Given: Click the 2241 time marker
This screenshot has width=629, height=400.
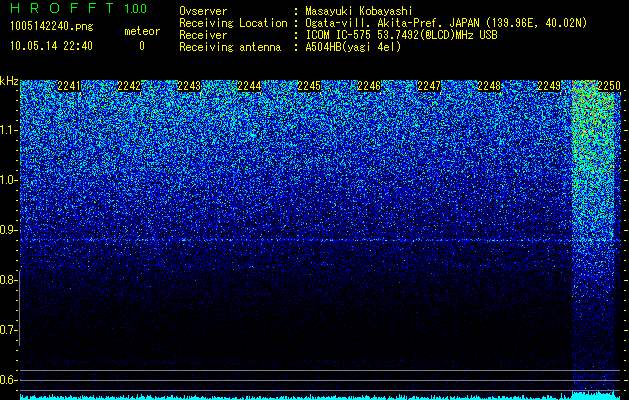Looking at the screenshot, I should (x=69, y=86).
